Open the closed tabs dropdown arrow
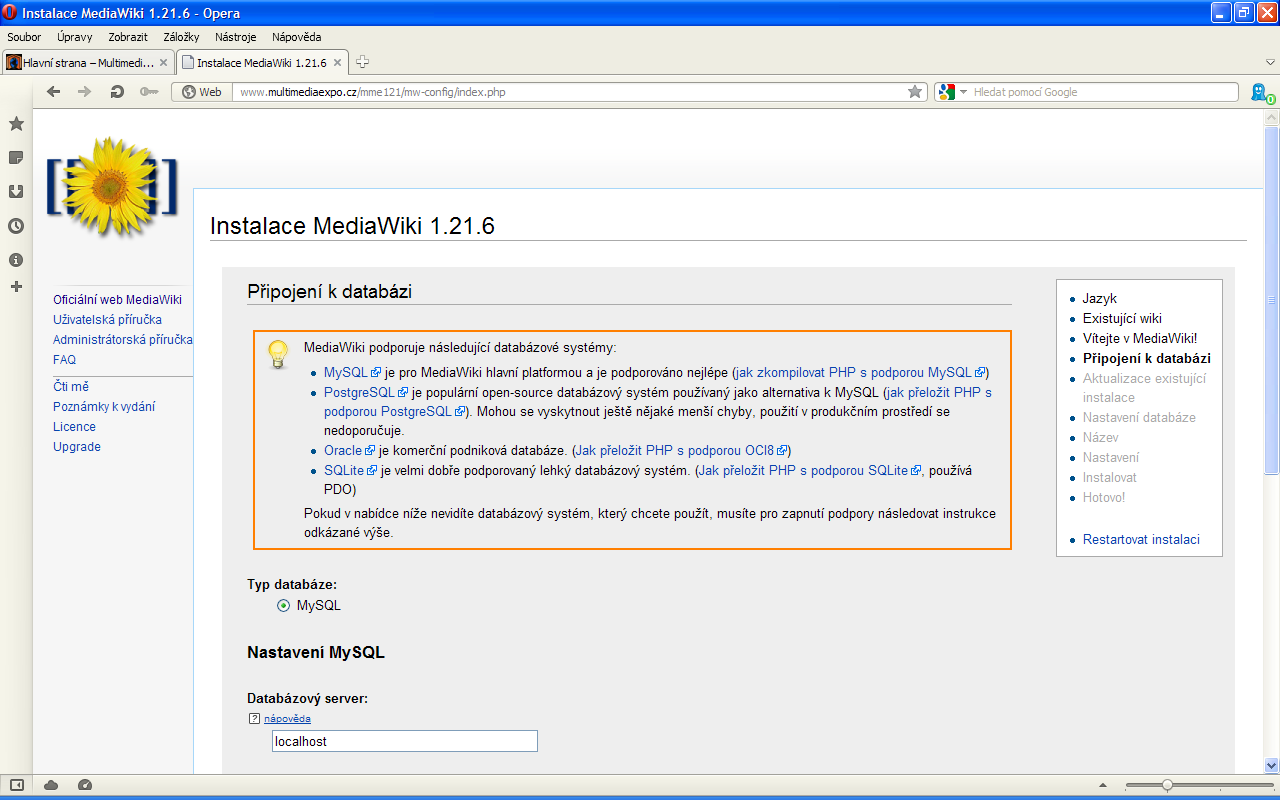Image resolution: width=1280 pixels, height=800 pixels. [x=1270, y=62]
